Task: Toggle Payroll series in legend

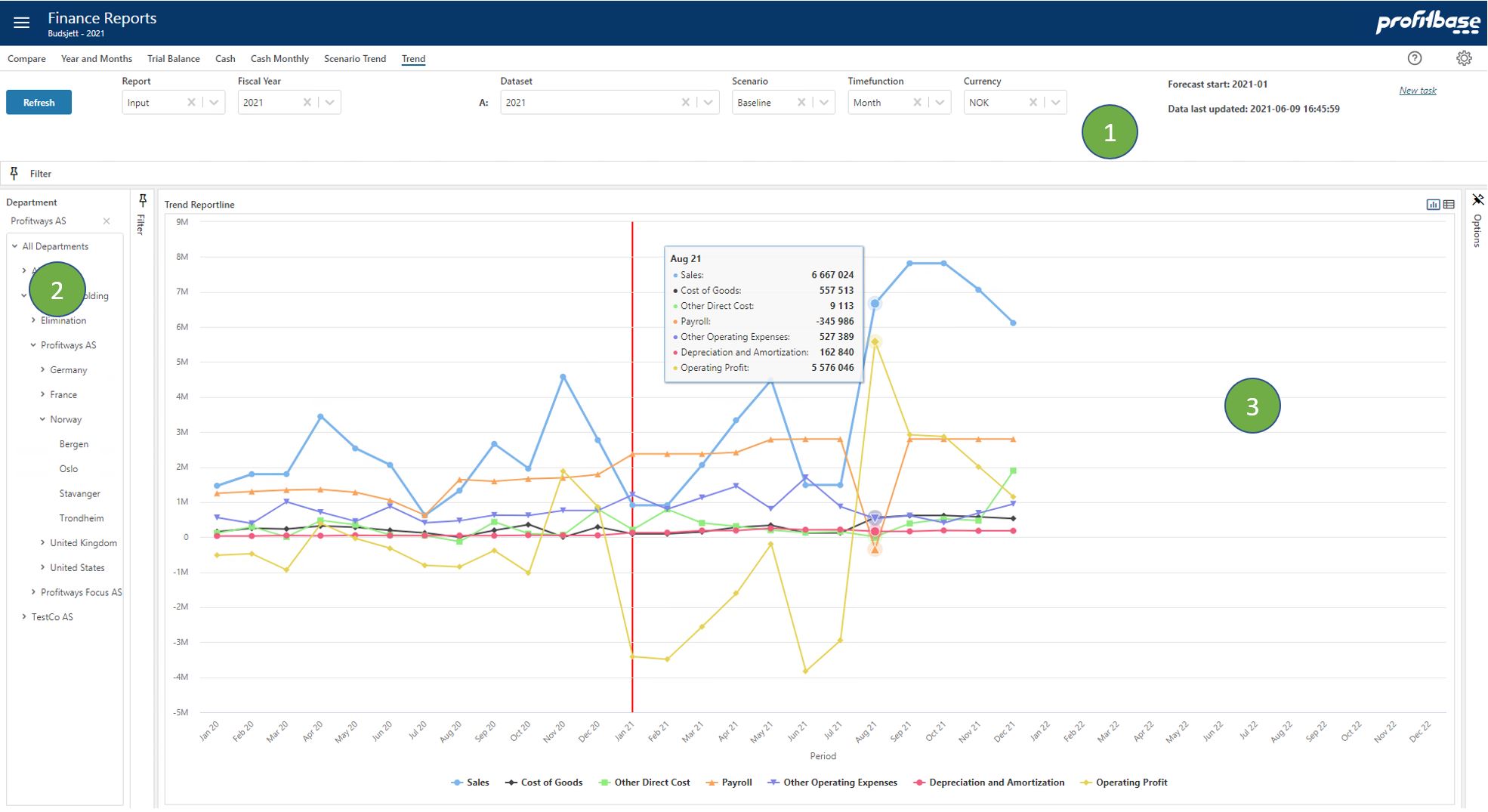Action: coord(729,783)
